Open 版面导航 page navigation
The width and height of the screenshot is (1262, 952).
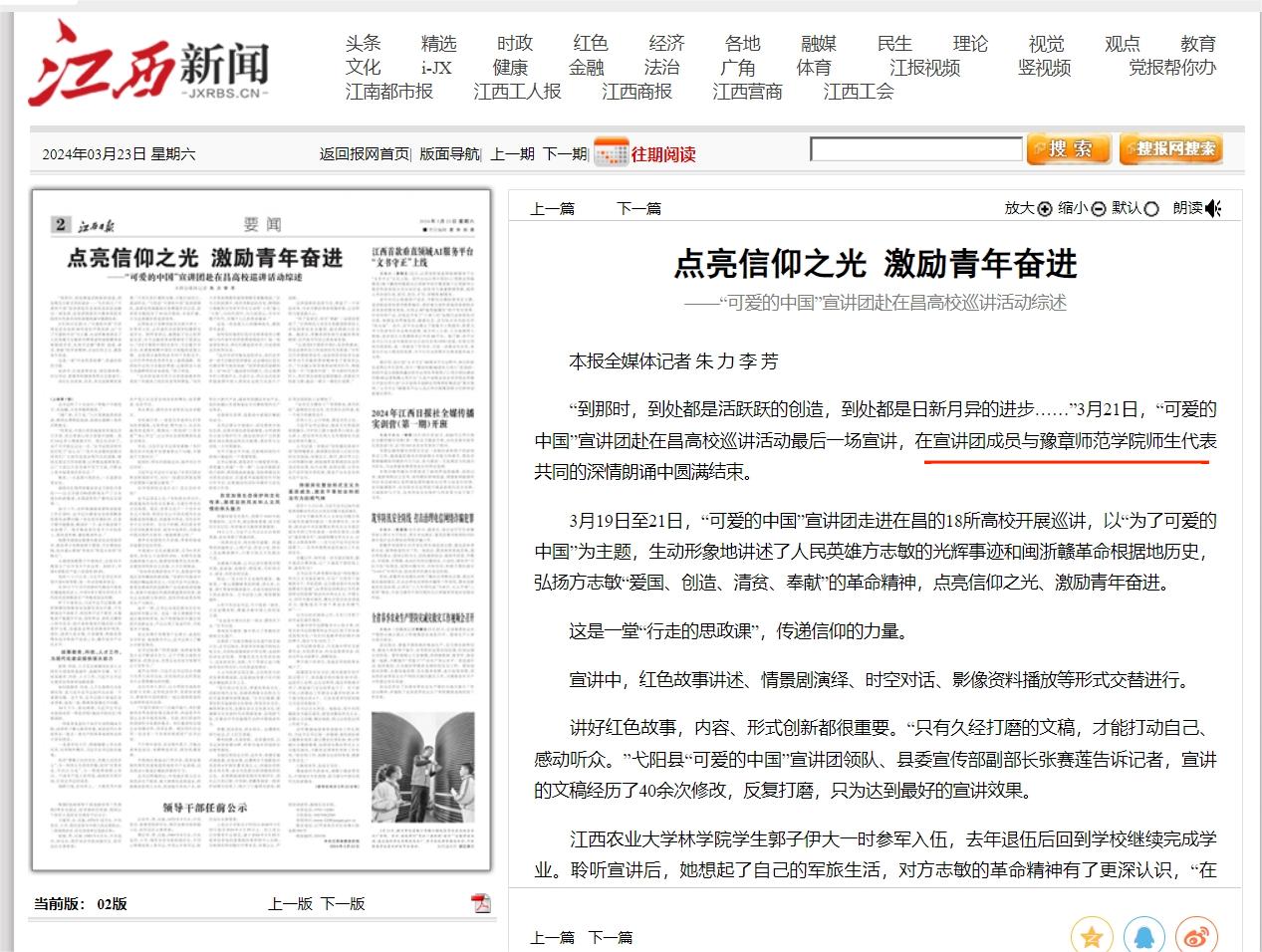(449, 153)
